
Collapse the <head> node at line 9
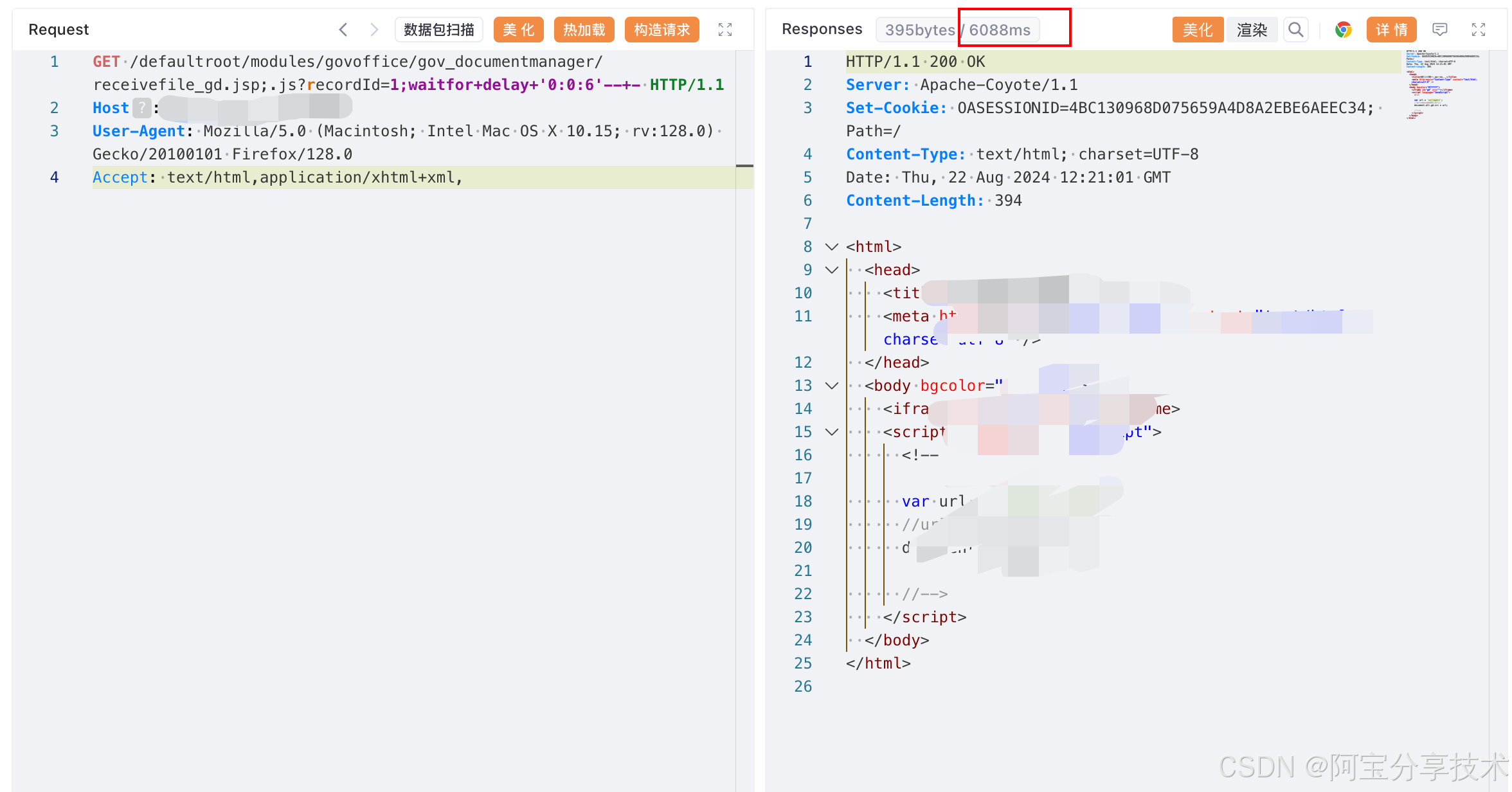click(832, 270)
